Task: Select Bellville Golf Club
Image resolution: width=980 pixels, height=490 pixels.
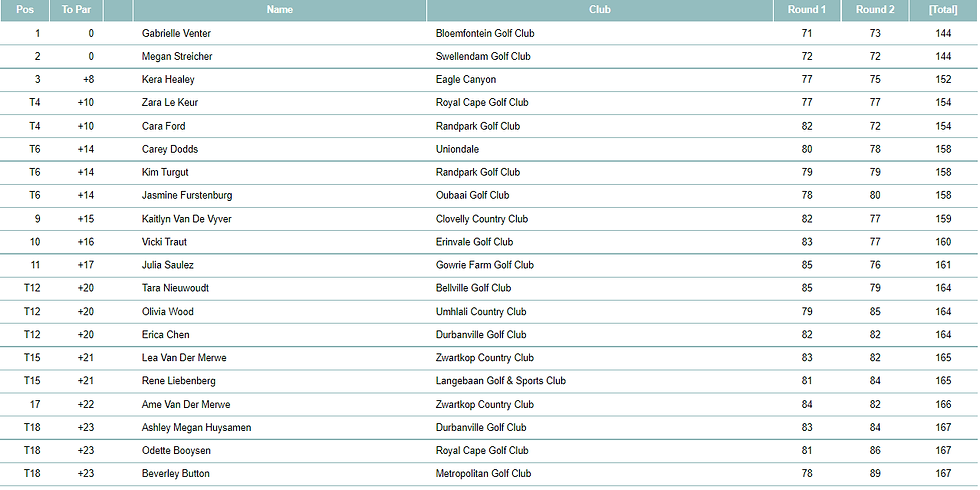Action: pyautogui.click(x=473, y=289)
